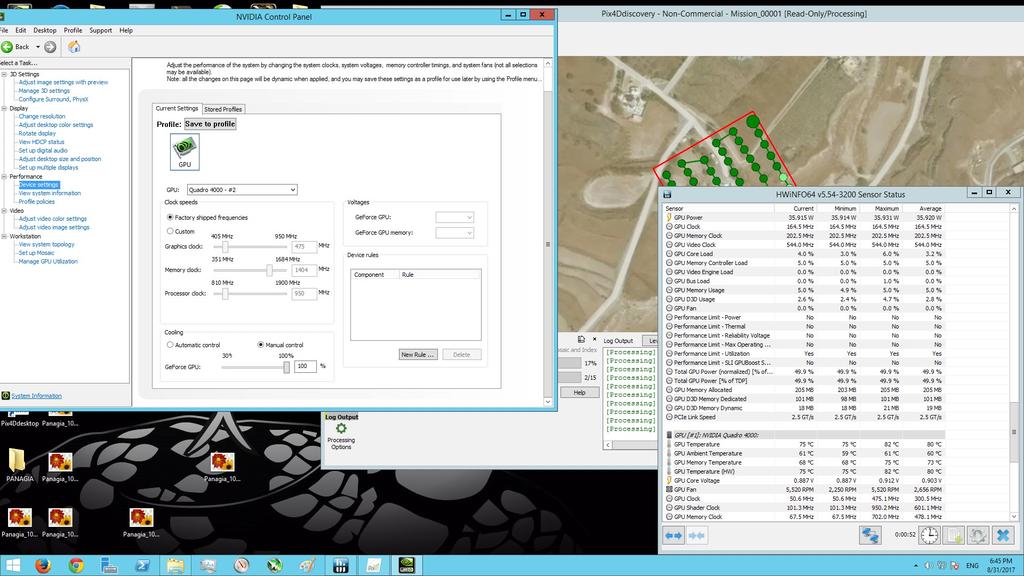1024x576 pixels.
Task: Open Paint from the taskbar
Action: point(307,566)
